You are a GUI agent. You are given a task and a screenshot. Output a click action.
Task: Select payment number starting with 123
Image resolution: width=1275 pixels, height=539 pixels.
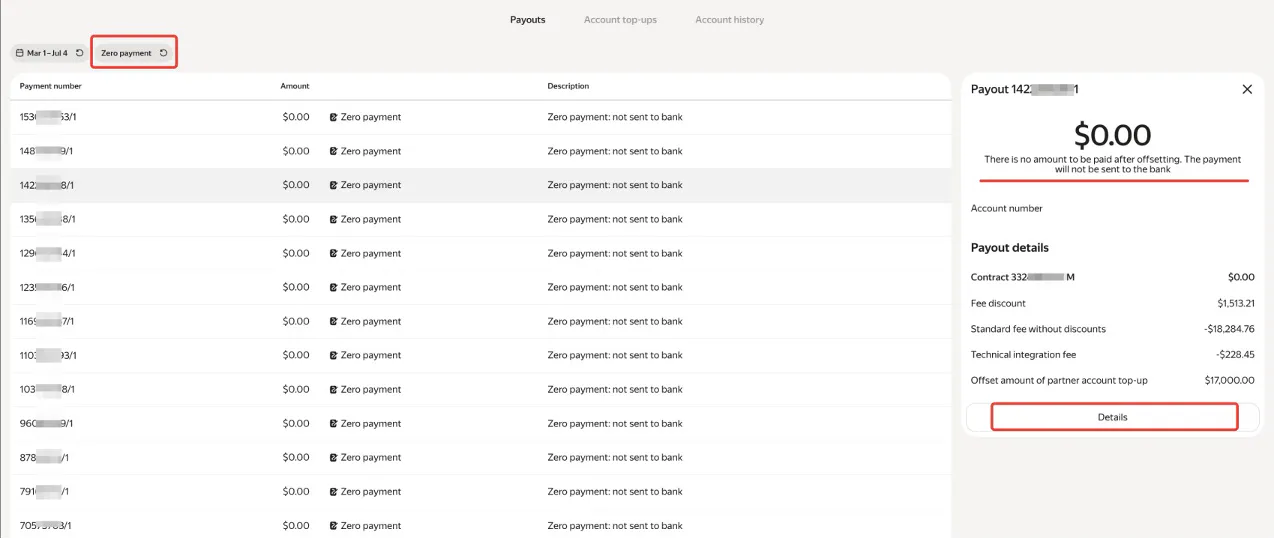pyautogui.click(x=47, y=287)
